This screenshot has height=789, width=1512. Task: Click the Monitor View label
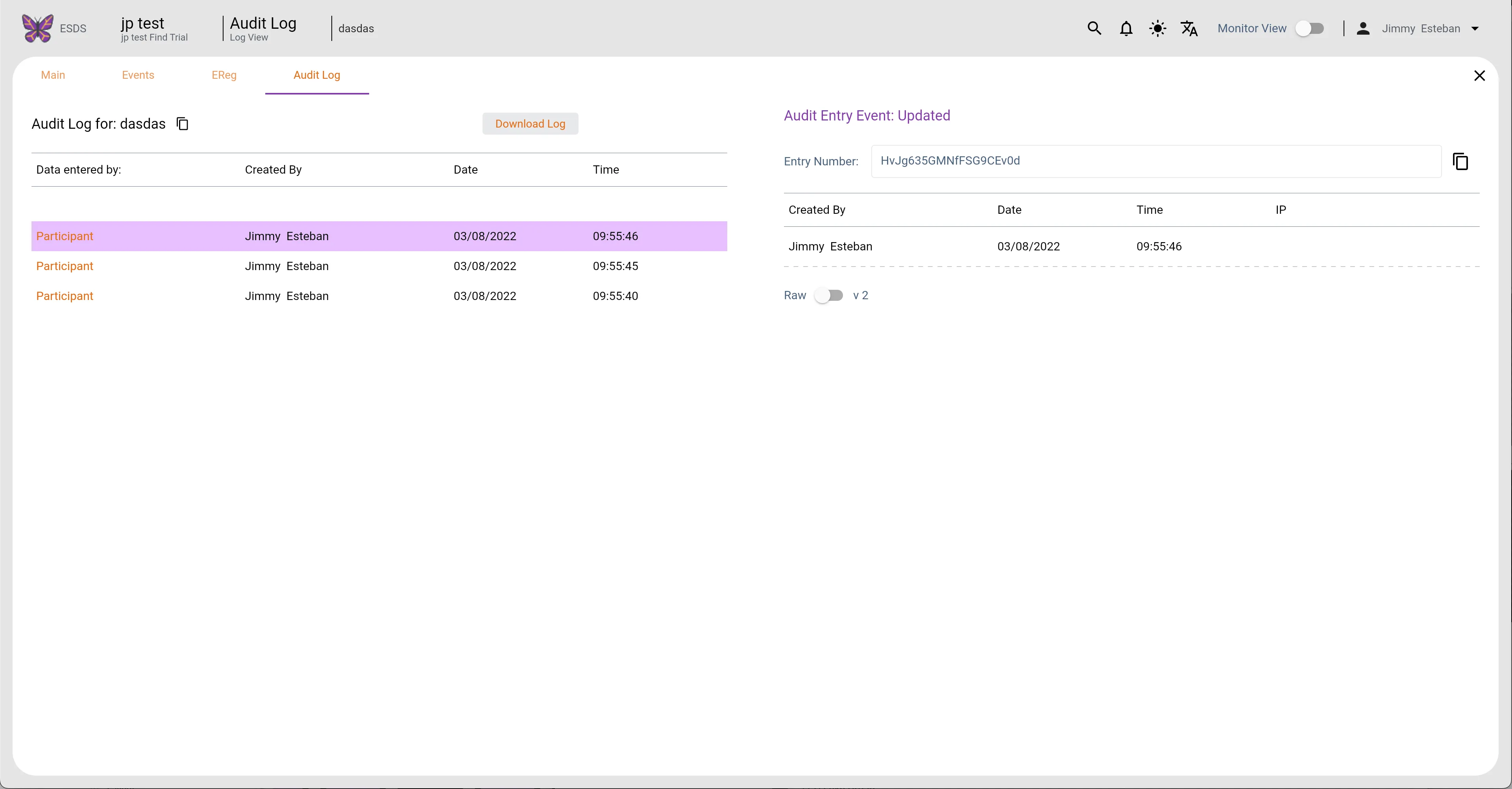1252,28
